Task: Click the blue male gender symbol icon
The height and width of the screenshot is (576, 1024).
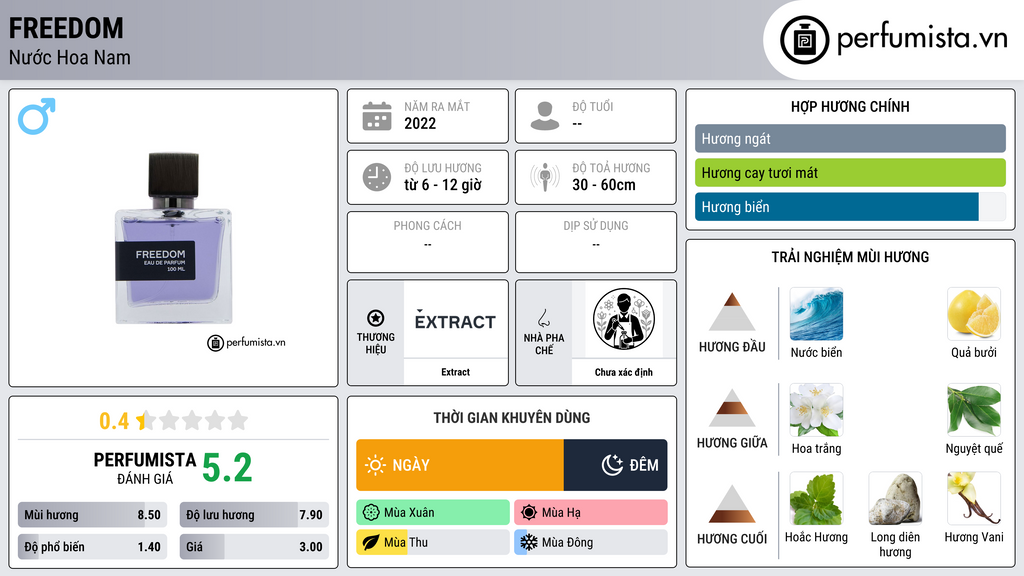Action: click(x=37, y=116)
